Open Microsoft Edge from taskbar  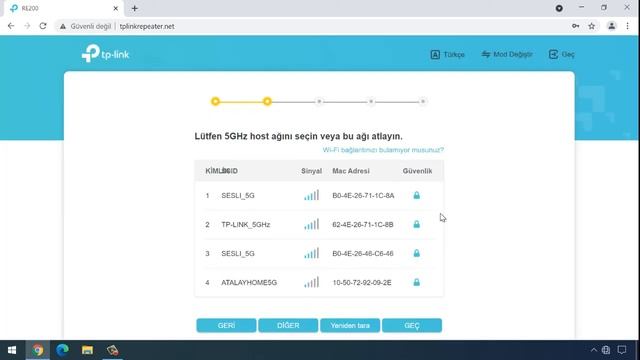62,350
